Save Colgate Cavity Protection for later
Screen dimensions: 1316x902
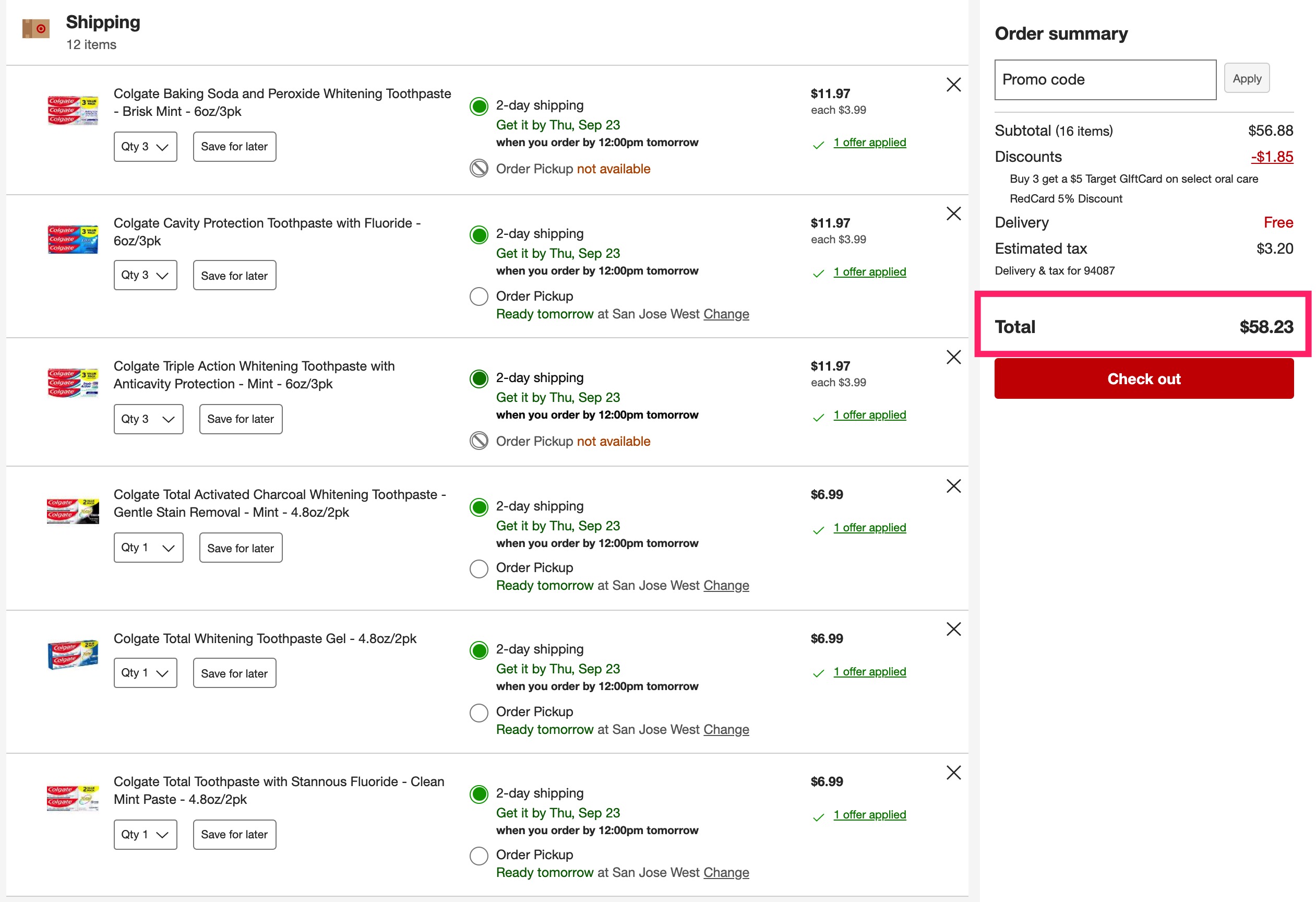tap(234, 276)
